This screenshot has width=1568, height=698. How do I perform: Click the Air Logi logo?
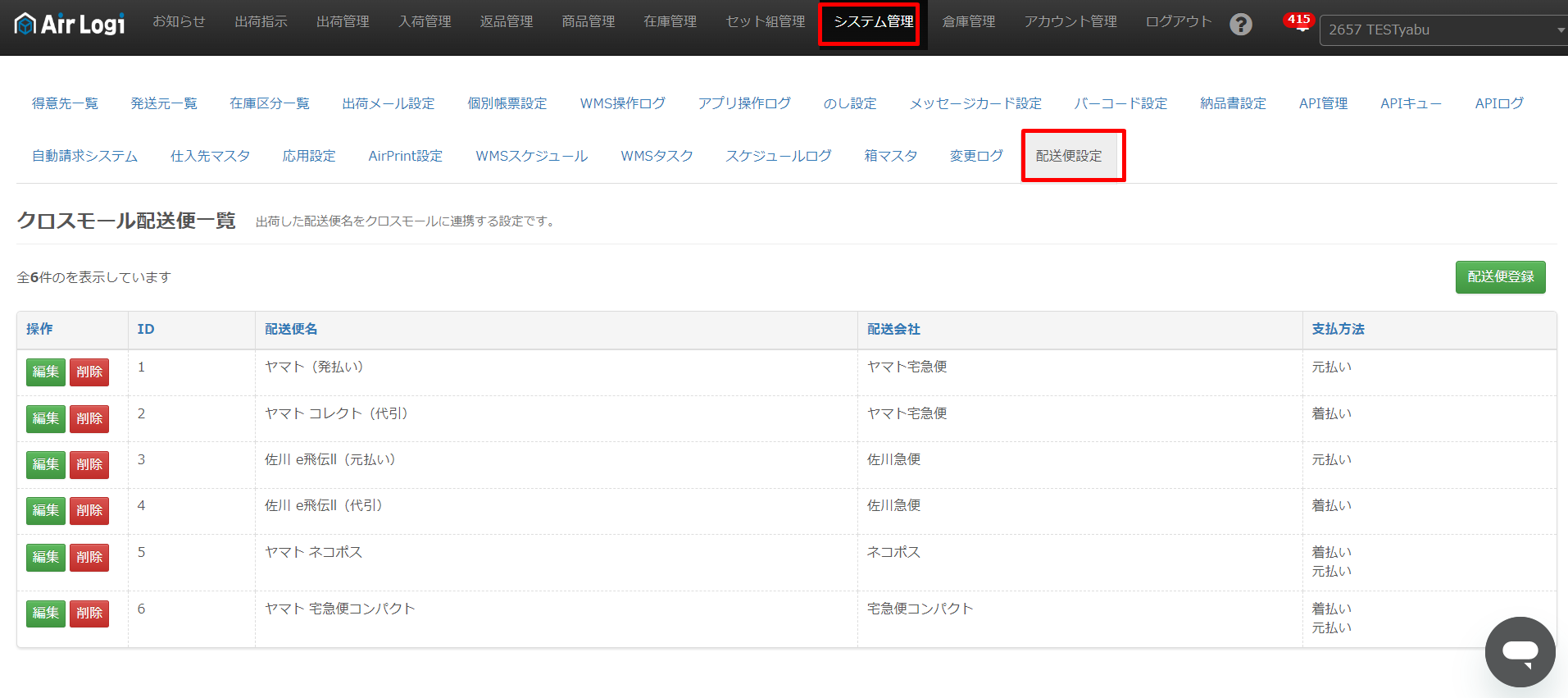click(x=70, y=24)
